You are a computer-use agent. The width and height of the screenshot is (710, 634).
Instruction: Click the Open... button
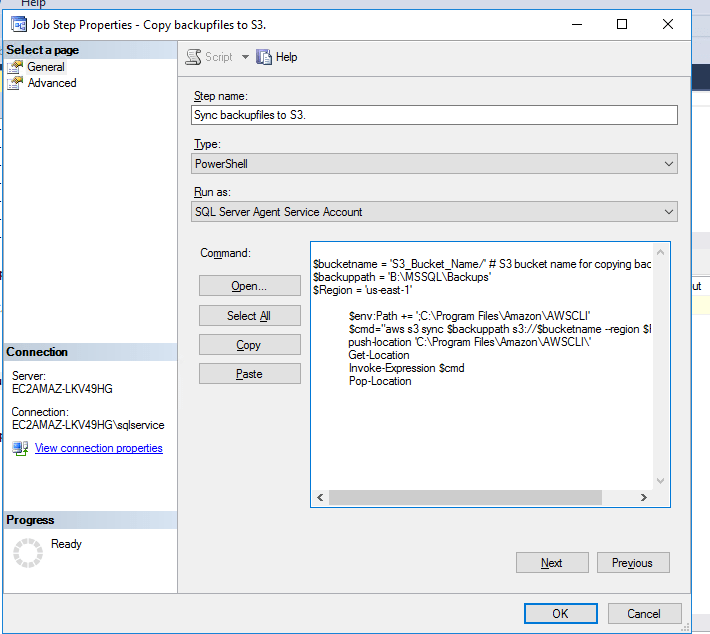coord(249,286)
